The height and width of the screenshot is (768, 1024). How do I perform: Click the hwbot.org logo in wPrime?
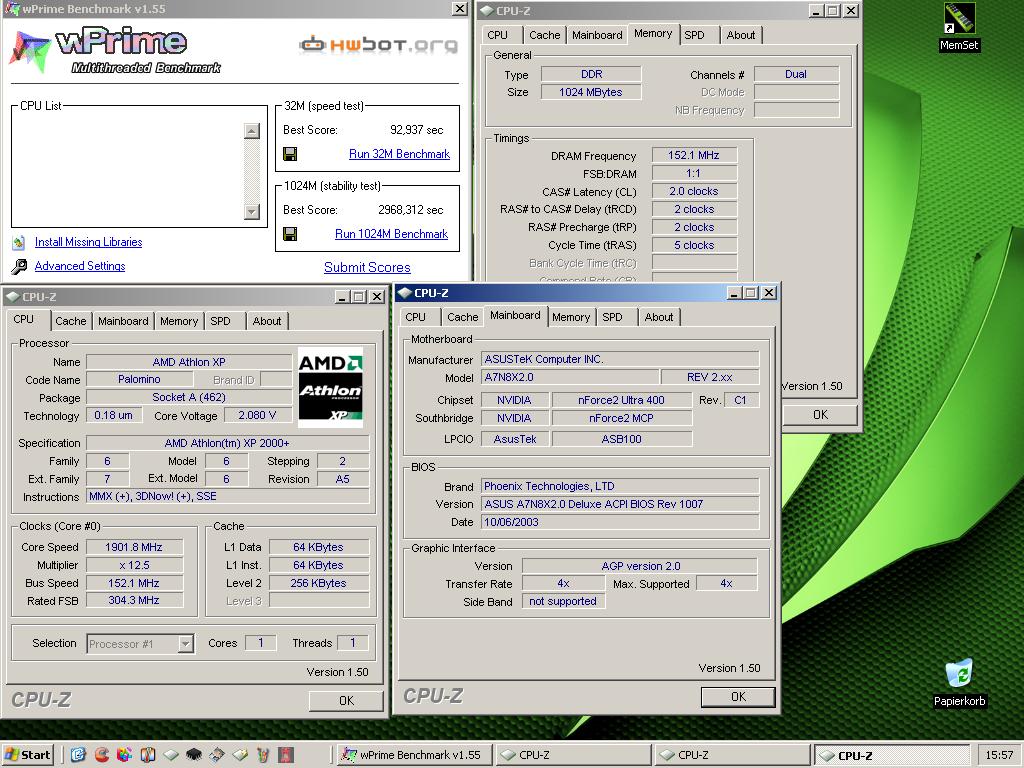[378, 44]
